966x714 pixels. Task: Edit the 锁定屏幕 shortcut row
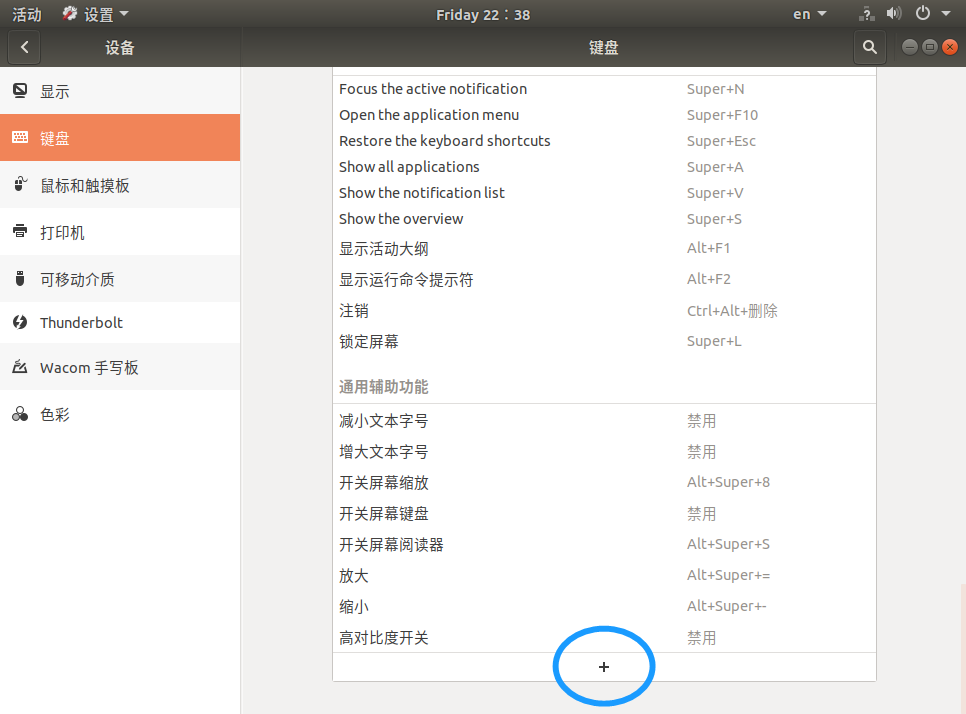tap(604, 341)
